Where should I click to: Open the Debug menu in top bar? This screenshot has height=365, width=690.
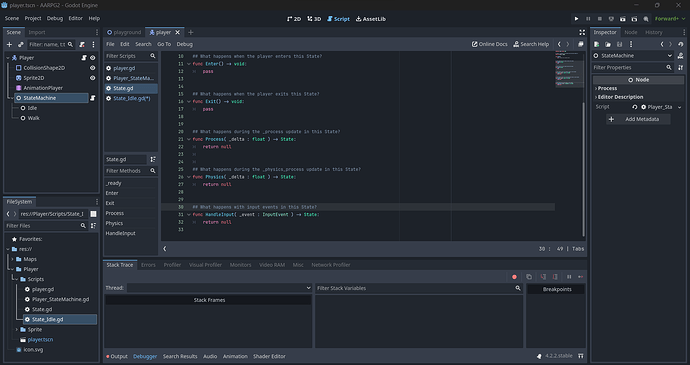pos(55,18)
